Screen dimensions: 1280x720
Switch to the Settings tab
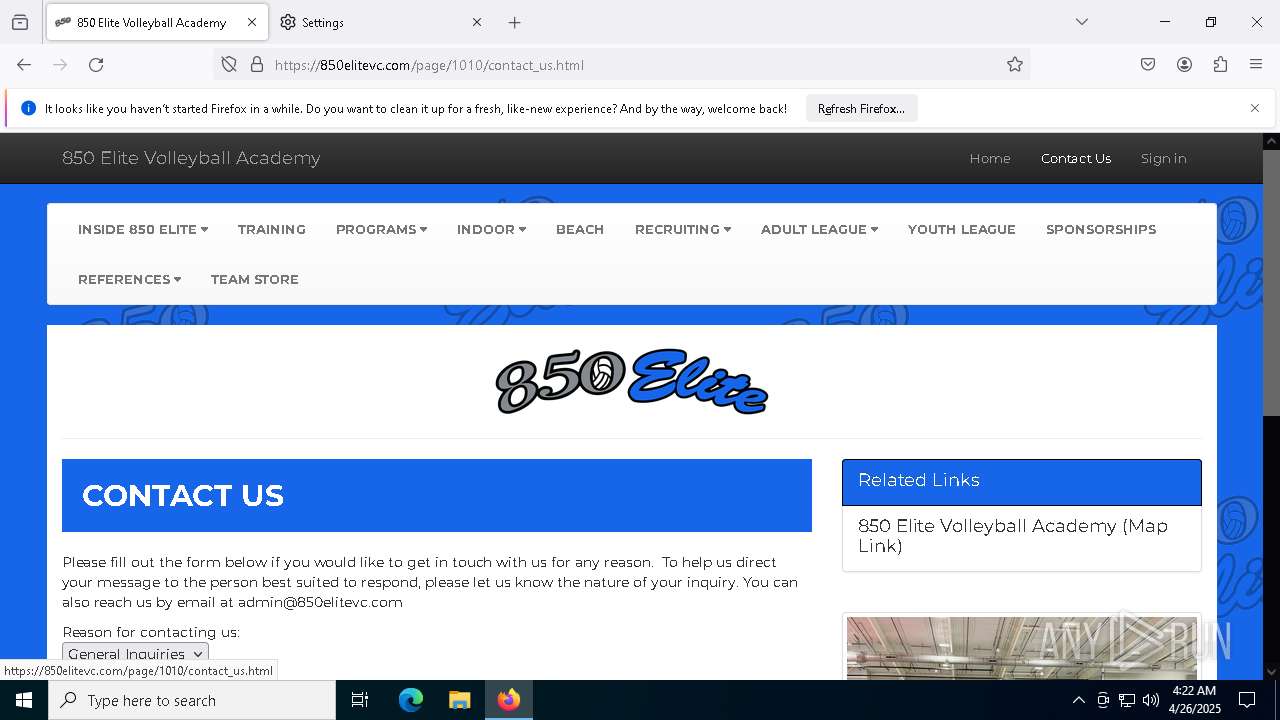pos(381,22)
